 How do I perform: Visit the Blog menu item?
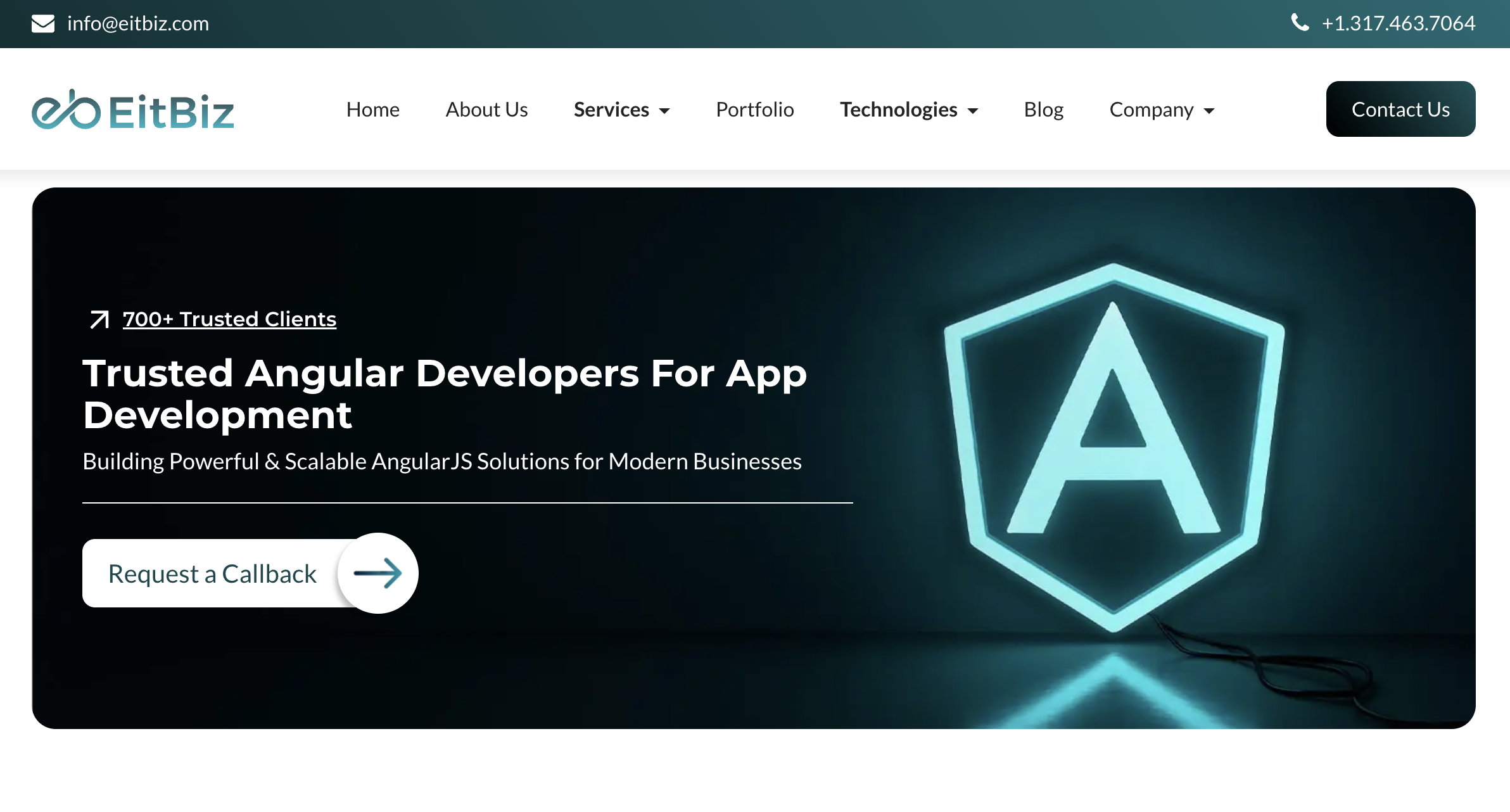1044,110
